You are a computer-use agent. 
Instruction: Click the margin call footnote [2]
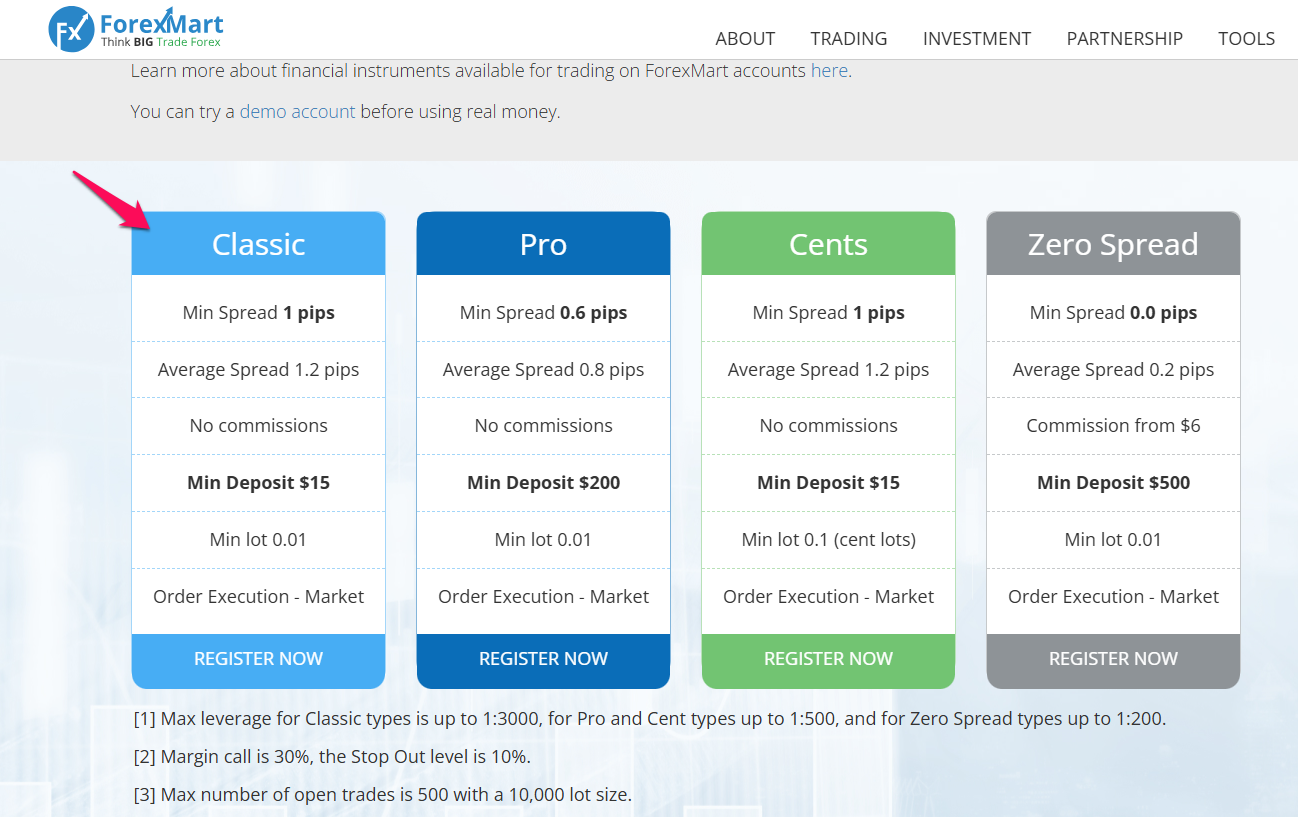pyautogui.click(x=332, y=757)
